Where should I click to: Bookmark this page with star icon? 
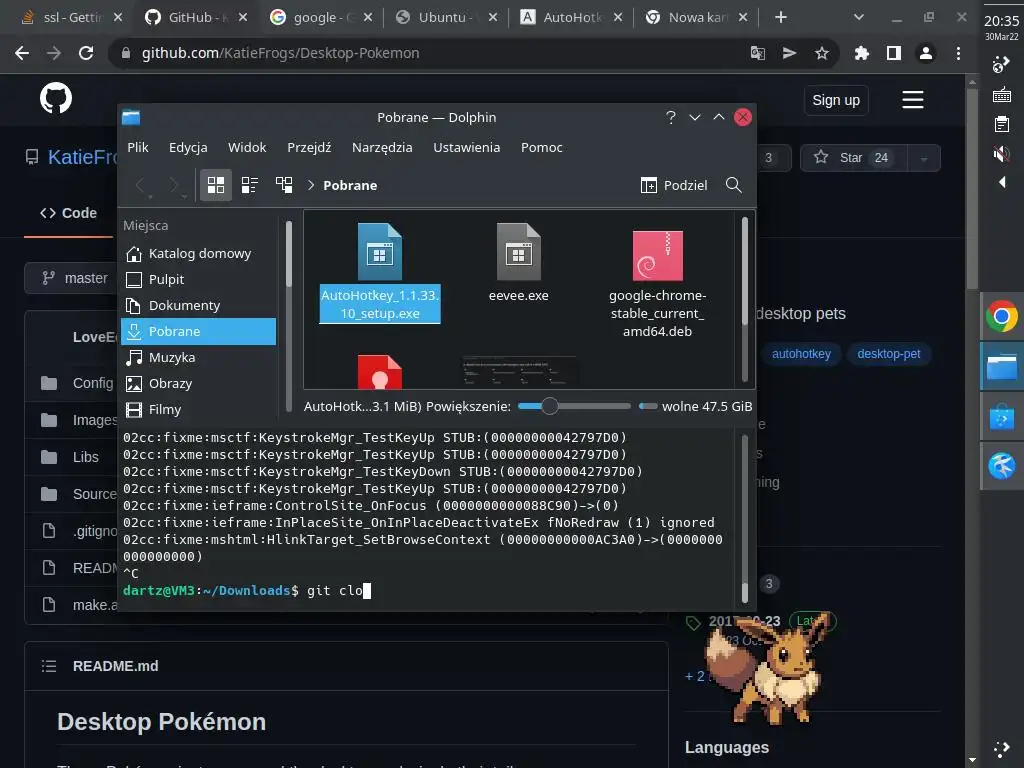(822, 53)
